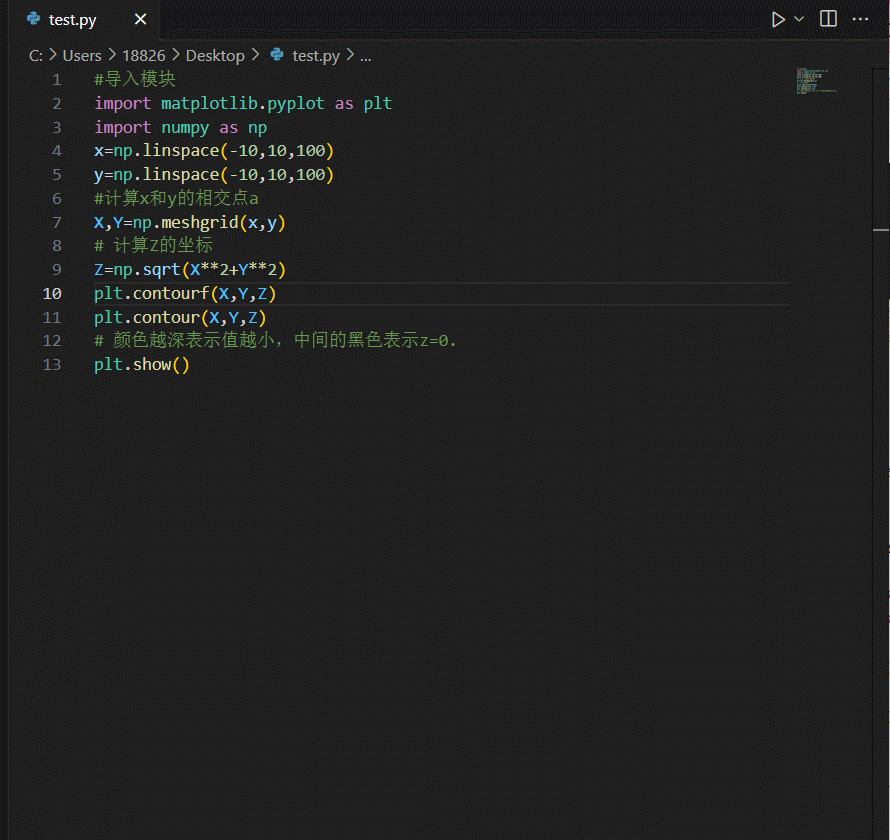Click line number 7 in the gutter
890x840 pixels.
tap(57, 222)
